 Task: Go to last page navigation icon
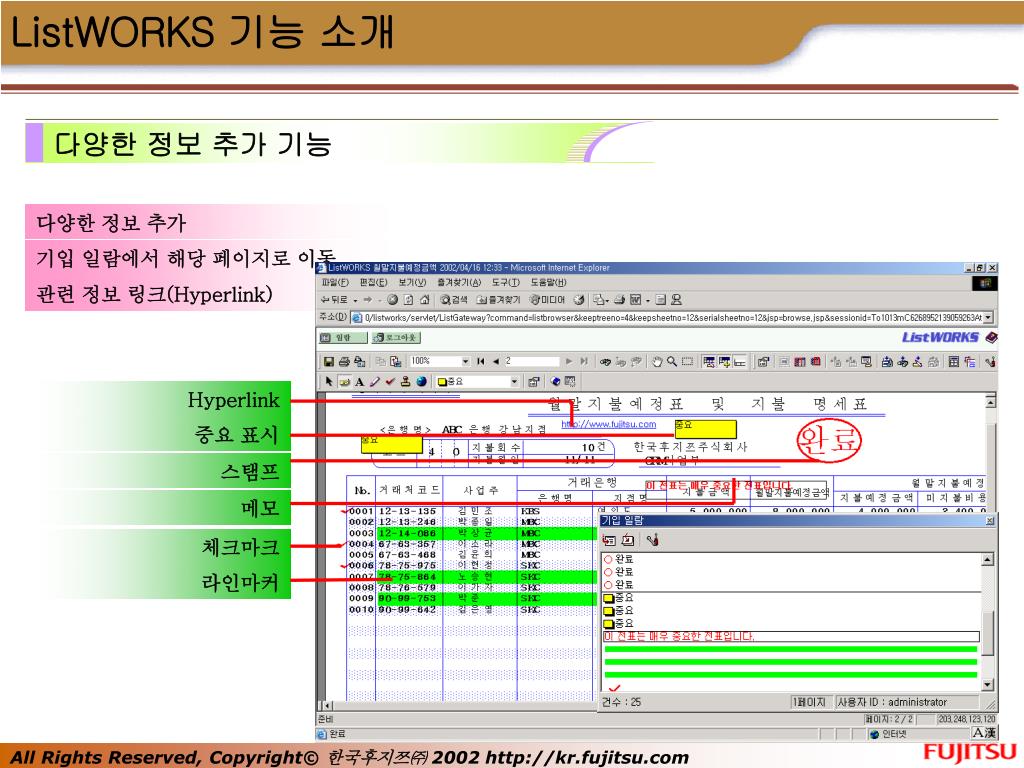tap(583, 361)
